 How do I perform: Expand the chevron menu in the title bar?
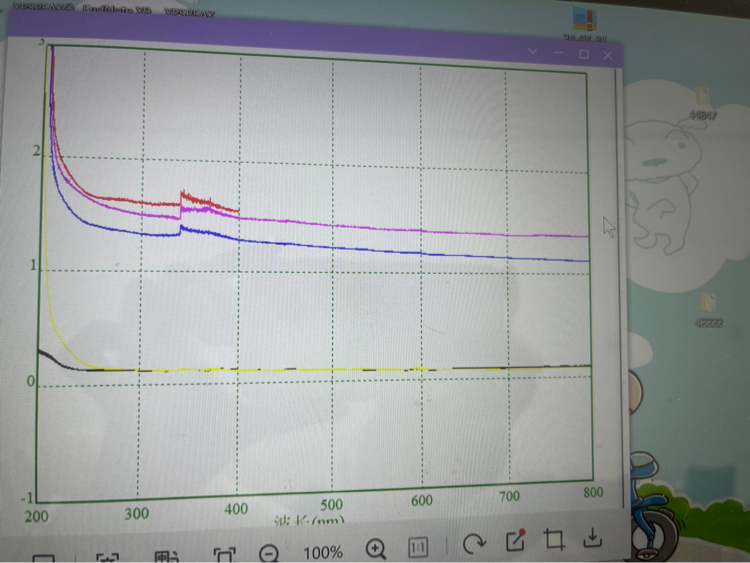coord(532,52)
